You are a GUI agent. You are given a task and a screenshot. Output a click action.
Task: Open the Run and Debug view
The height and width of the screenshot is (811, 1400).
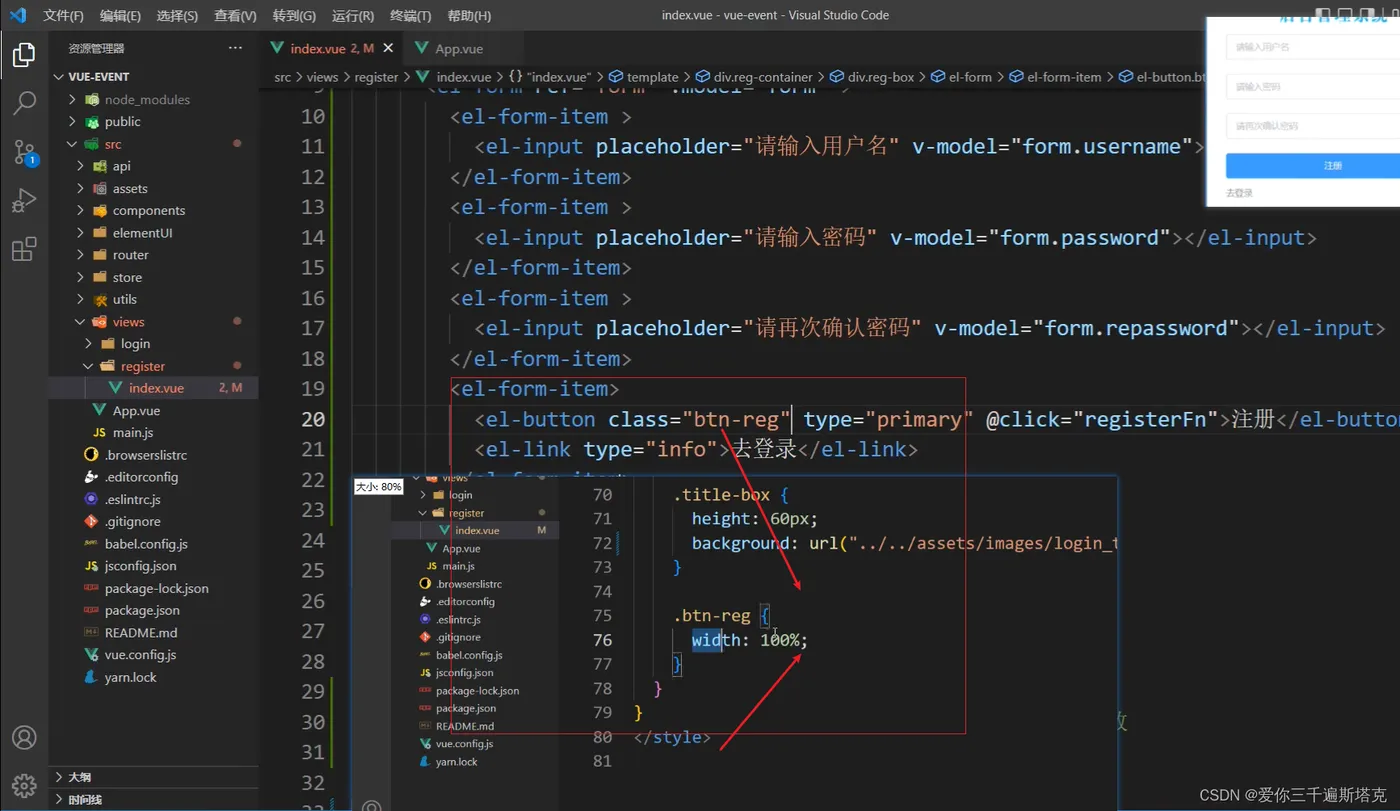coord(24,200)
